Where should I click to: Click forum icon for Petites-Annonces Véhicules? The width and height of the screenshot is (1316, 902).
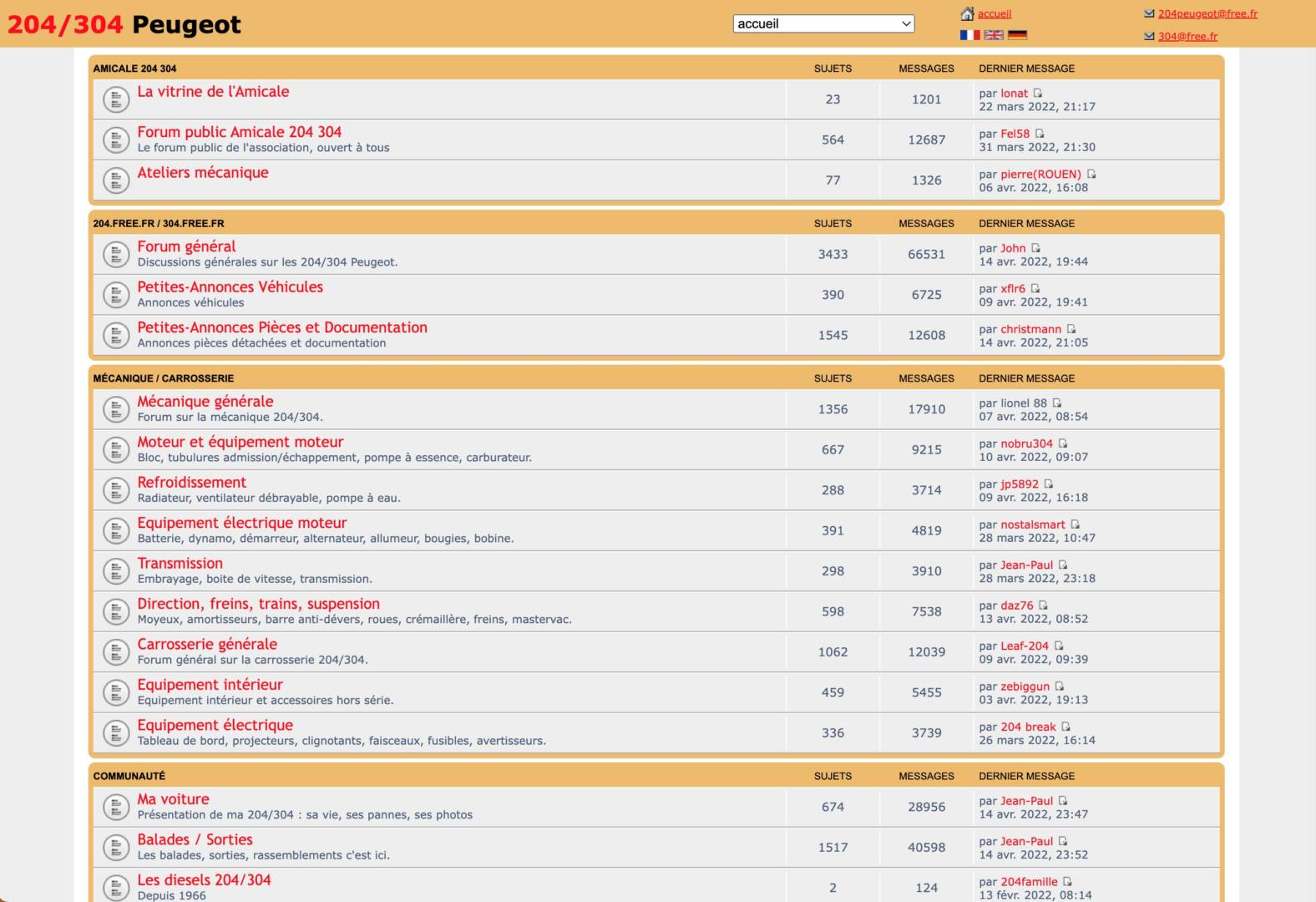point(116,295)
